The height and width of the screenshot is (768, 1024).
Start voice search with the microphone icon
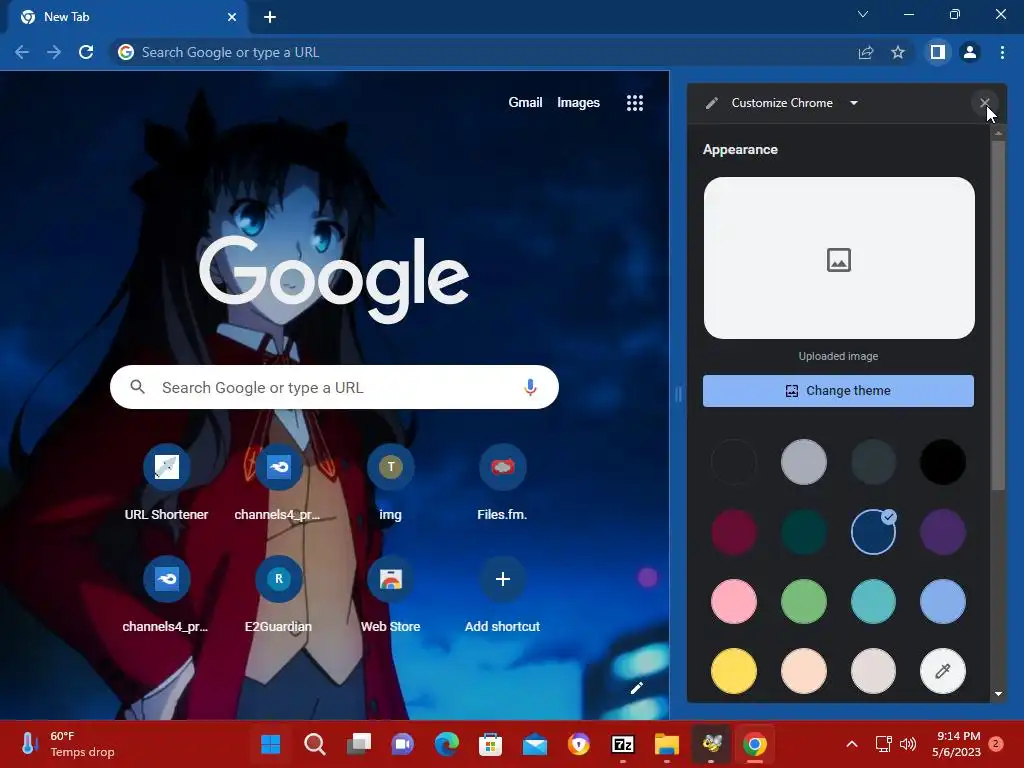[x=530, y=387]
